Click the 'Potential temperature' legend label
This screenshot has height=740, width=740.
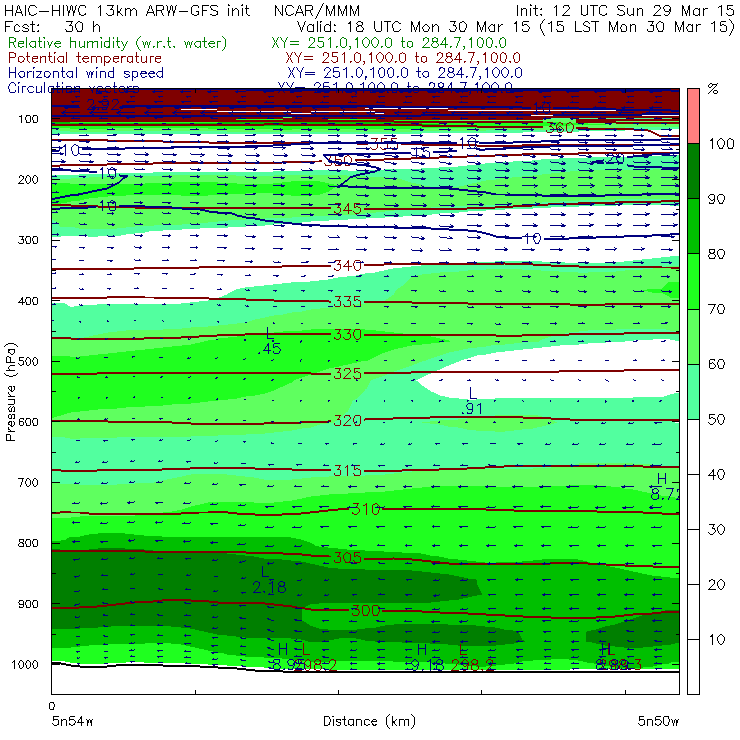85,58
